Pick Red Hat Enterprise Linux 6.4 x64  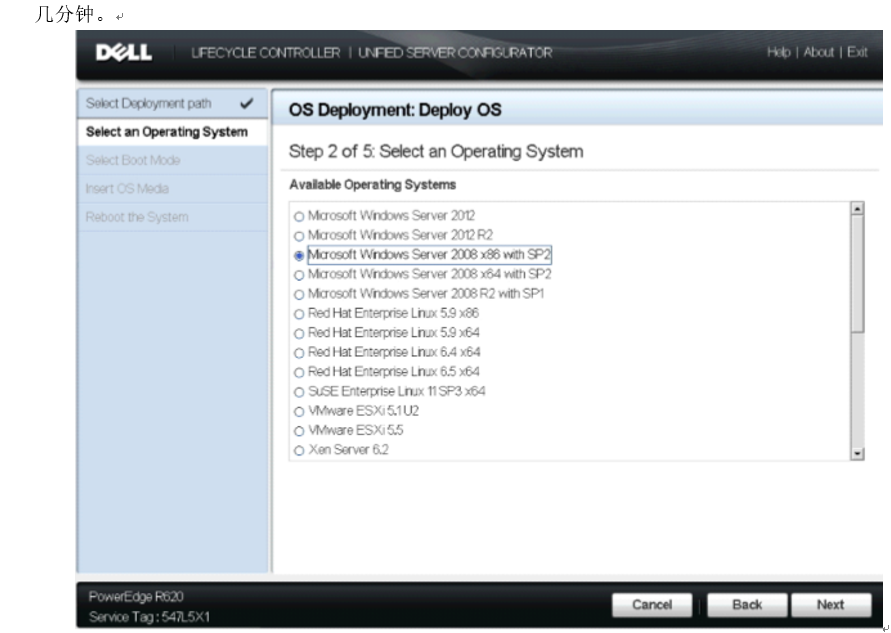pyautogui.click(x=299, y=353)
